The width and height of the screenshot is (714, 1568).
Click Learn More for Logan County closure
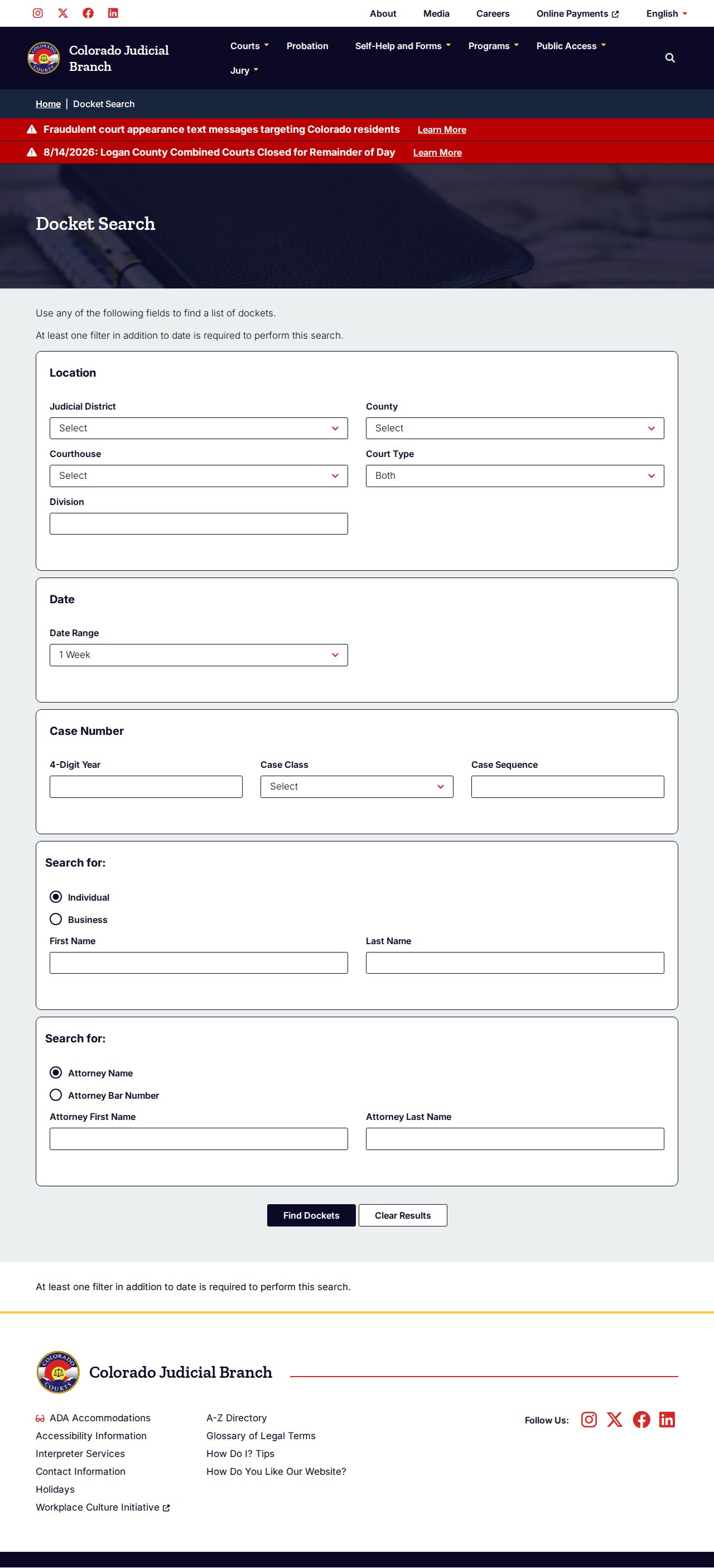tap(438, 153)
